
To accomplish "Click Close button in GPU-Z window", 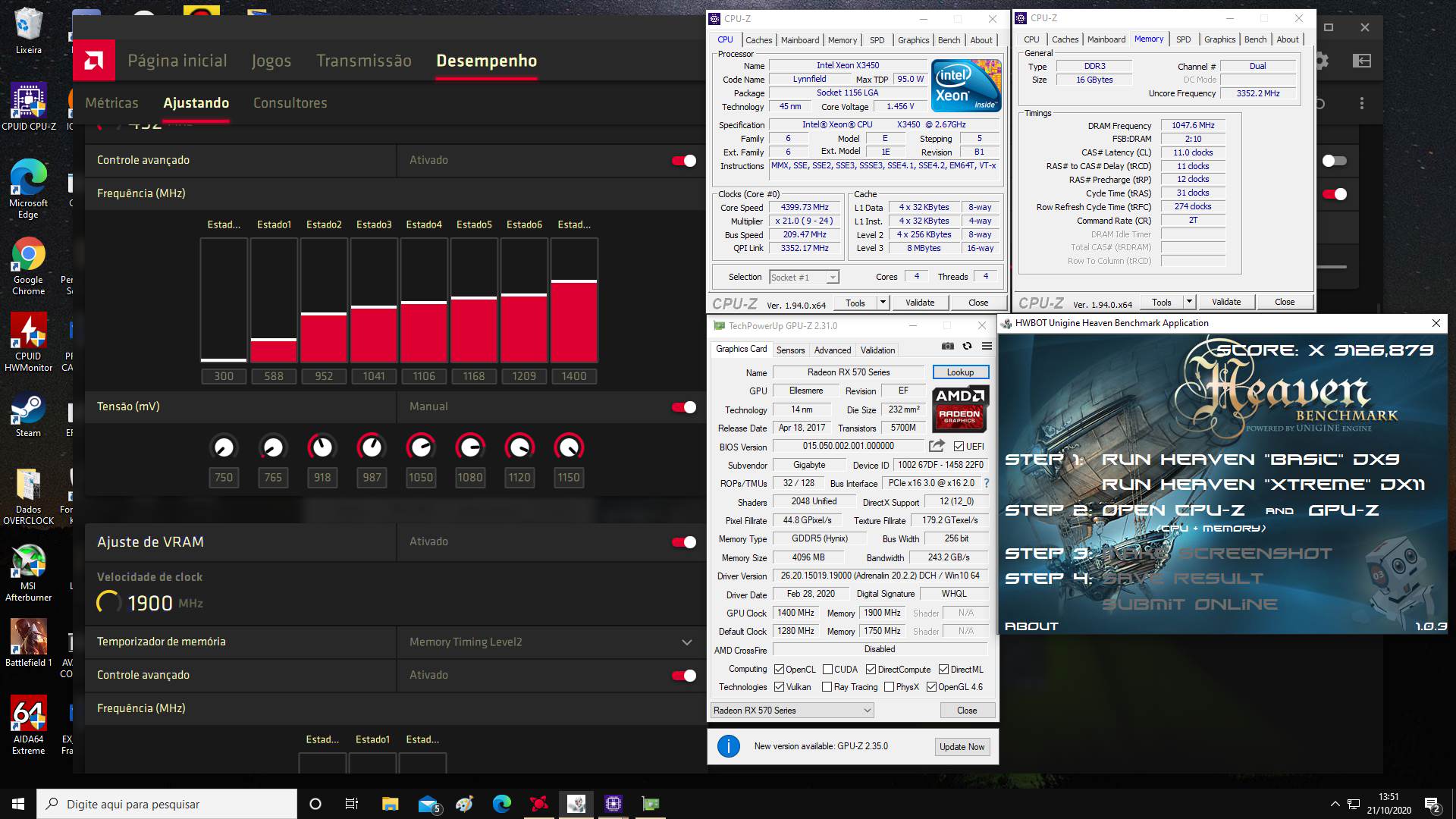I will (967, 711).
